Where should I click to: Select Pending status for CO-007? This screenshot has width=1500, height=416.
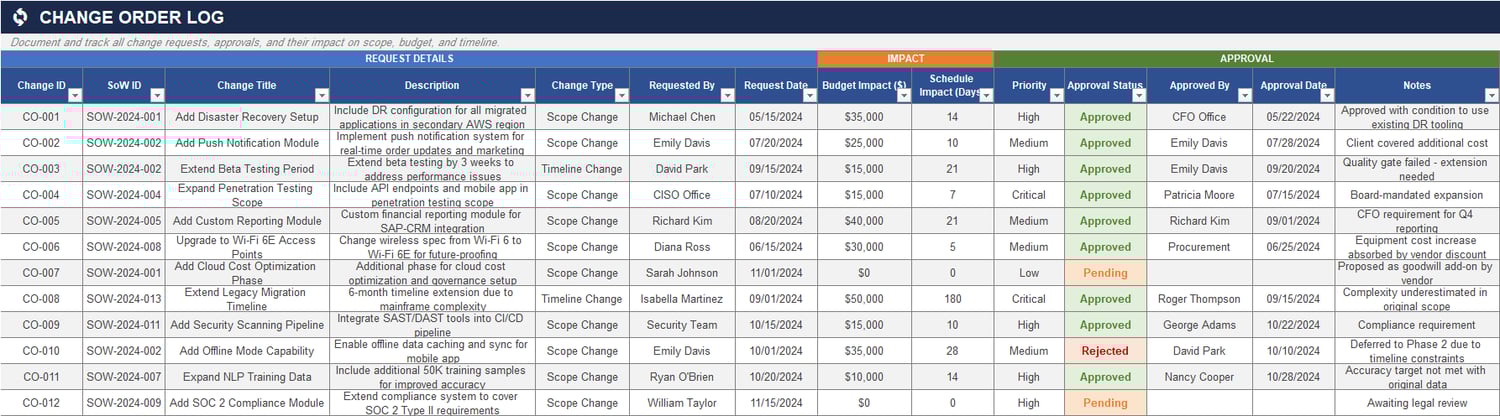click(x=1105, y=273)
